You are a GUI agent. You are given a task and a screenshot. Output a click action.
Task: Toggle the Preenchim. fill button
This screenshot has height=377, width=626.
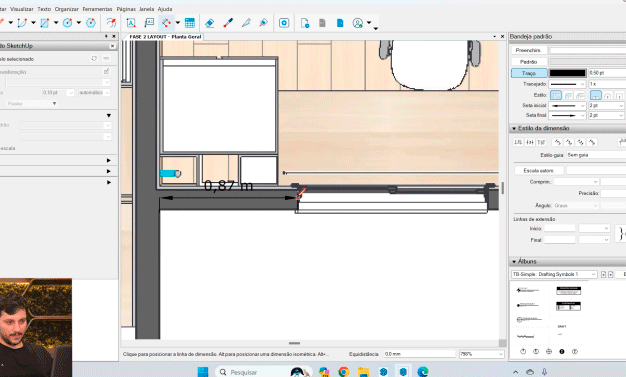(528, 50)
